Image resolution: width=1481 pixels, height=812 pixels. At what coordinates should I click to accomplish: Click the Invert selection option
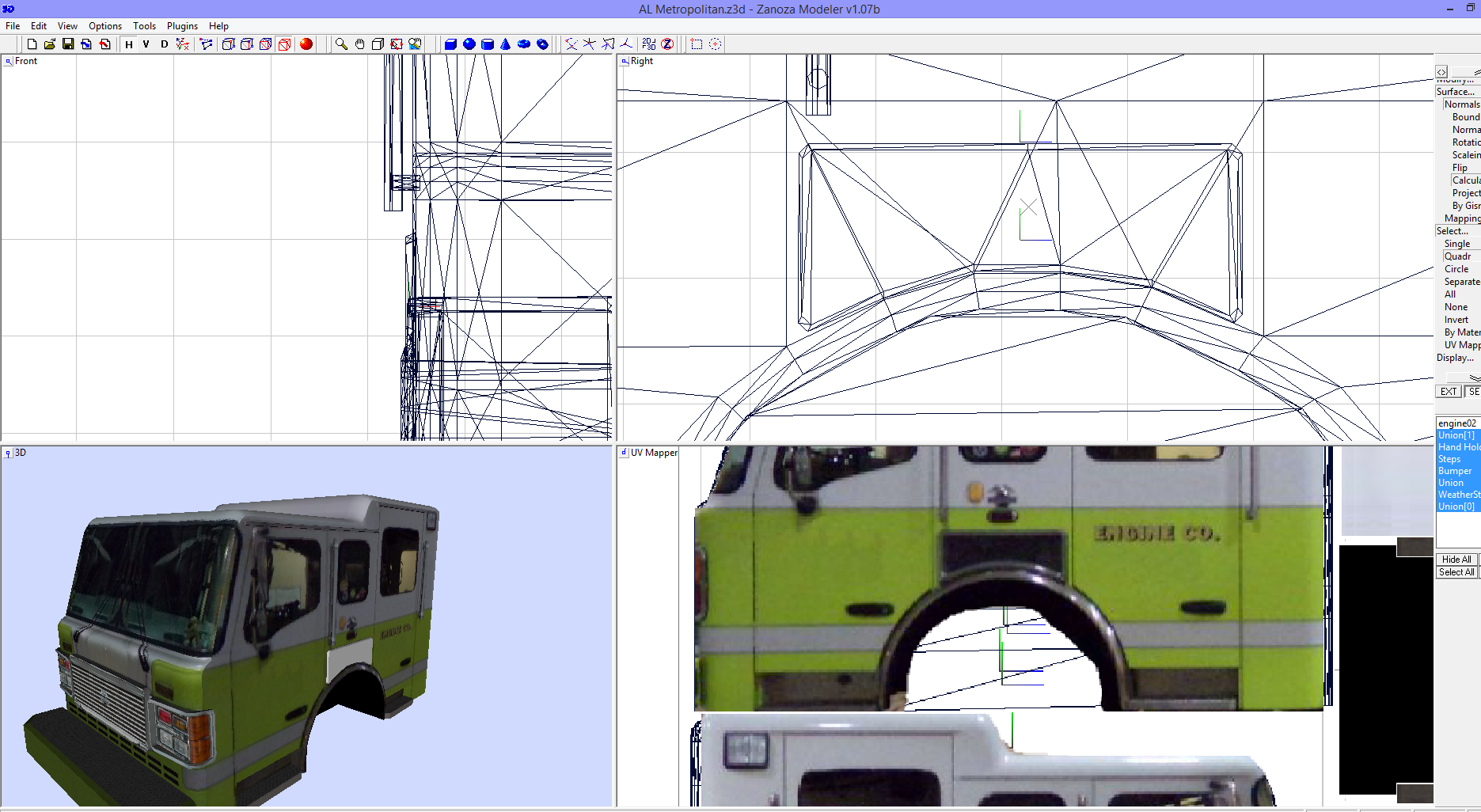(x=1456, y=319)
